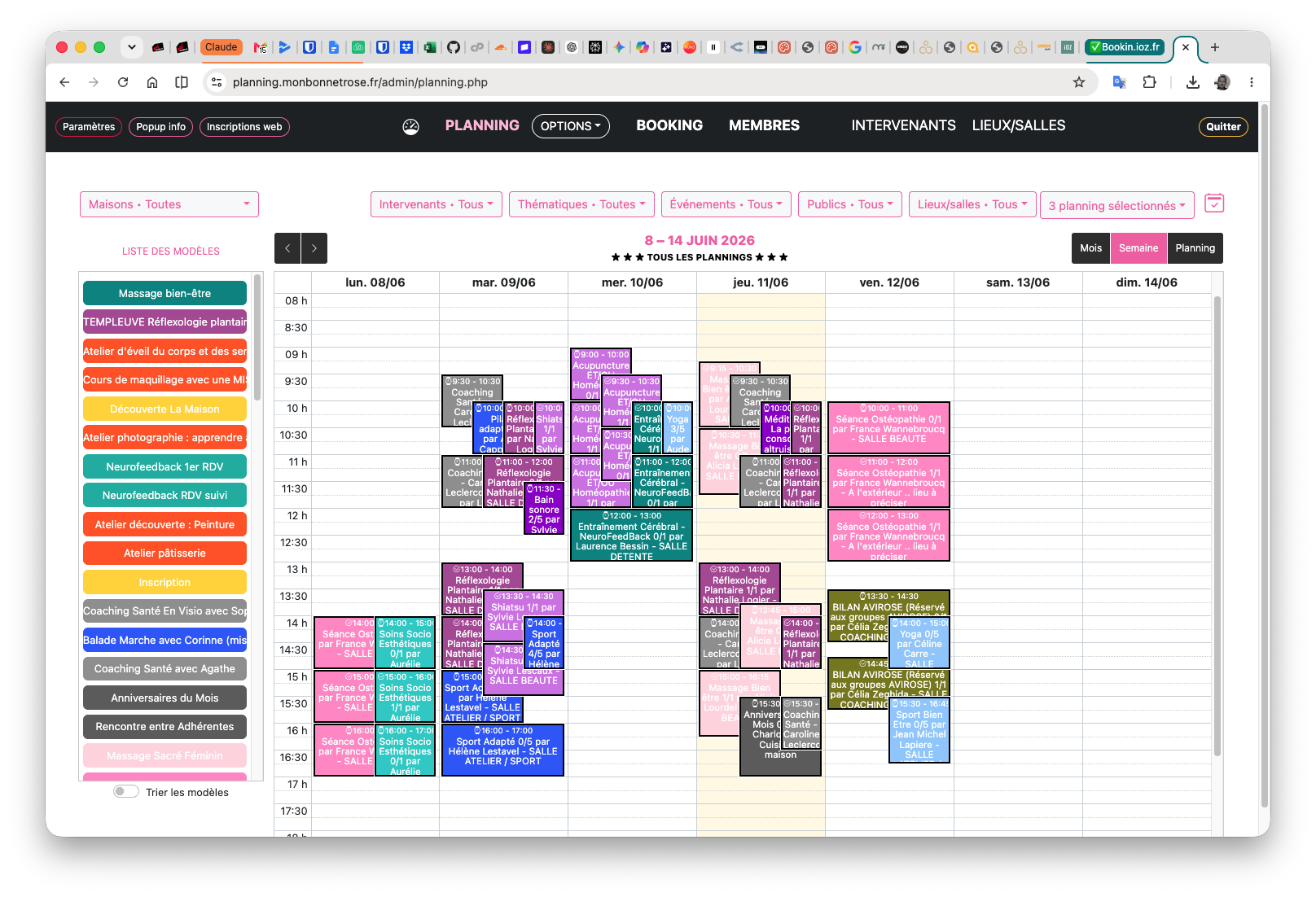Select Rencontre entre Adhérentes model
This screenshot has height=897, width=1316.
tap(164, 726)
